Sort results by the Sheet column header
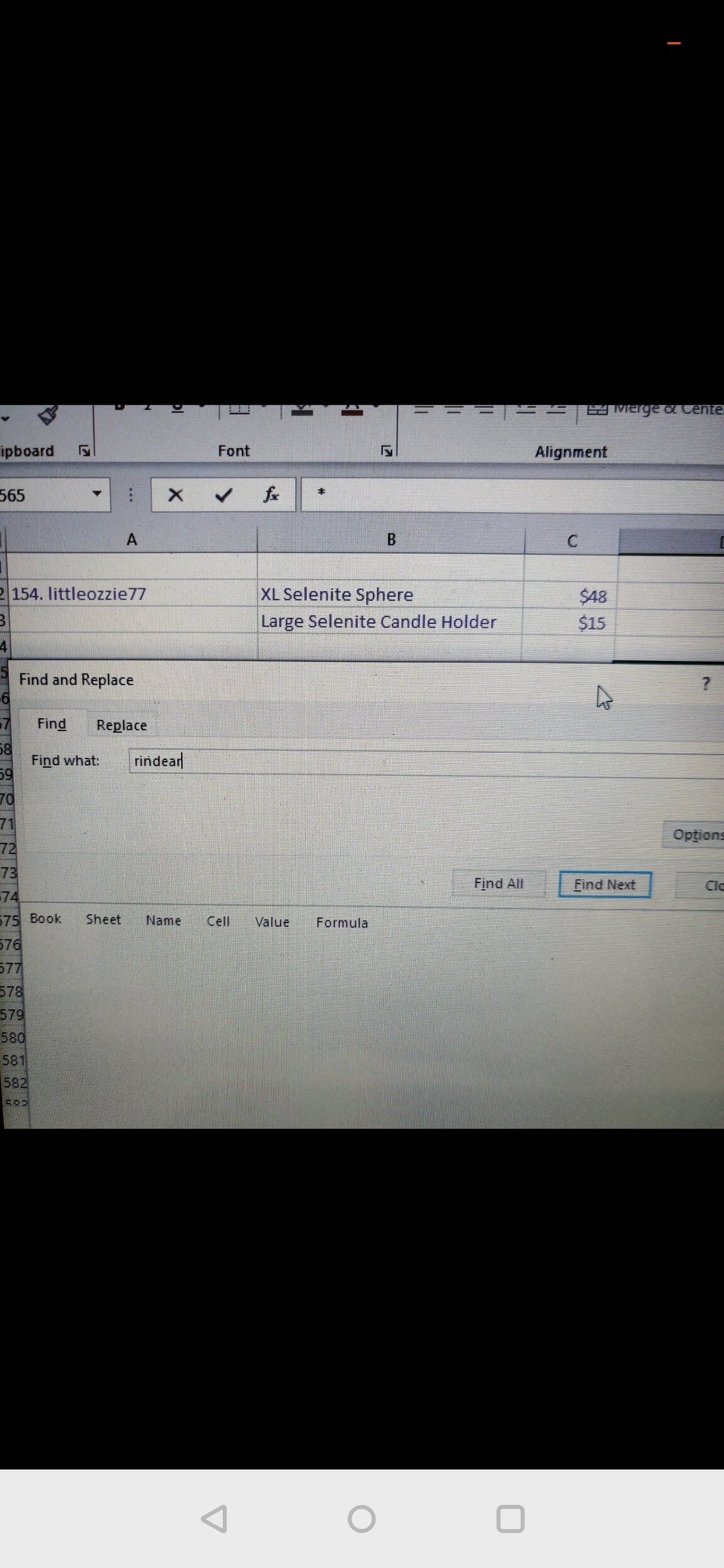 (103, 920)
